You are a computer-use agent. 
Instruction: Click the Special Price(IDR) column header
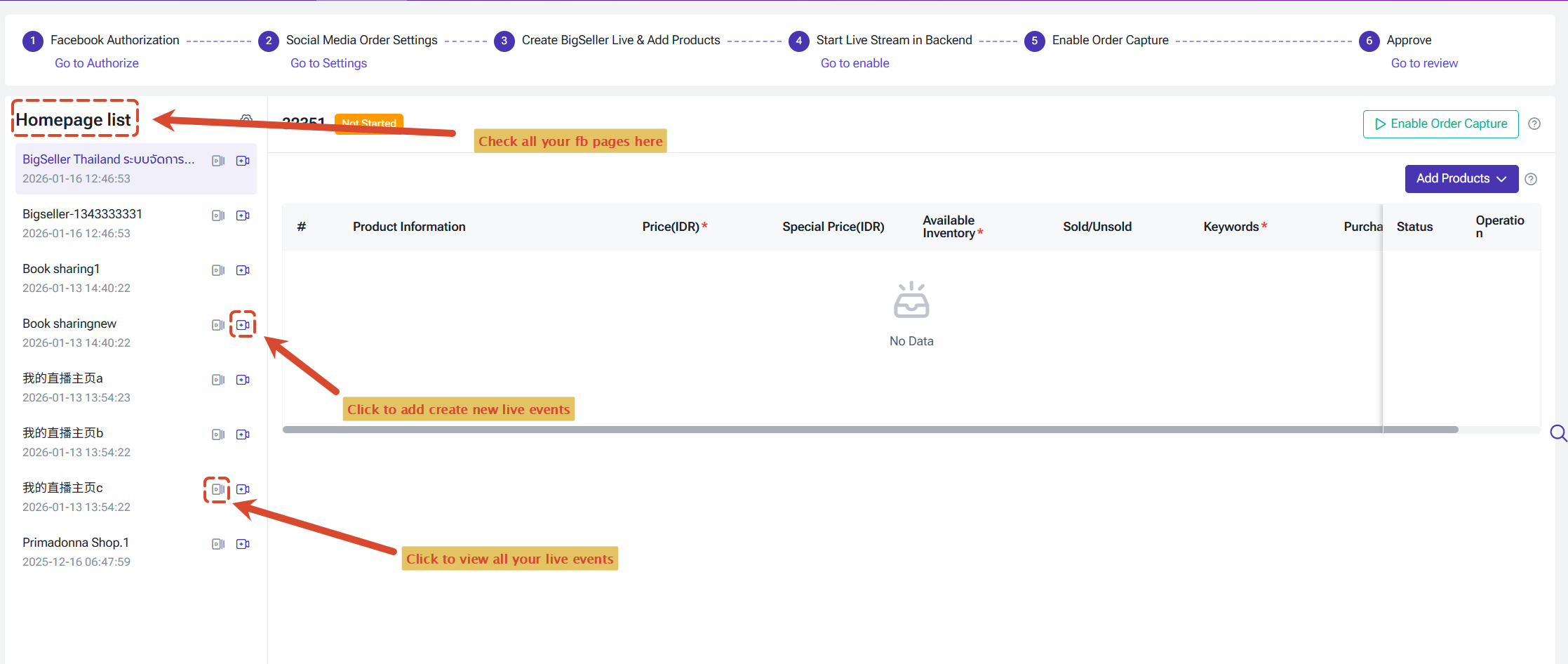point(833,227)
